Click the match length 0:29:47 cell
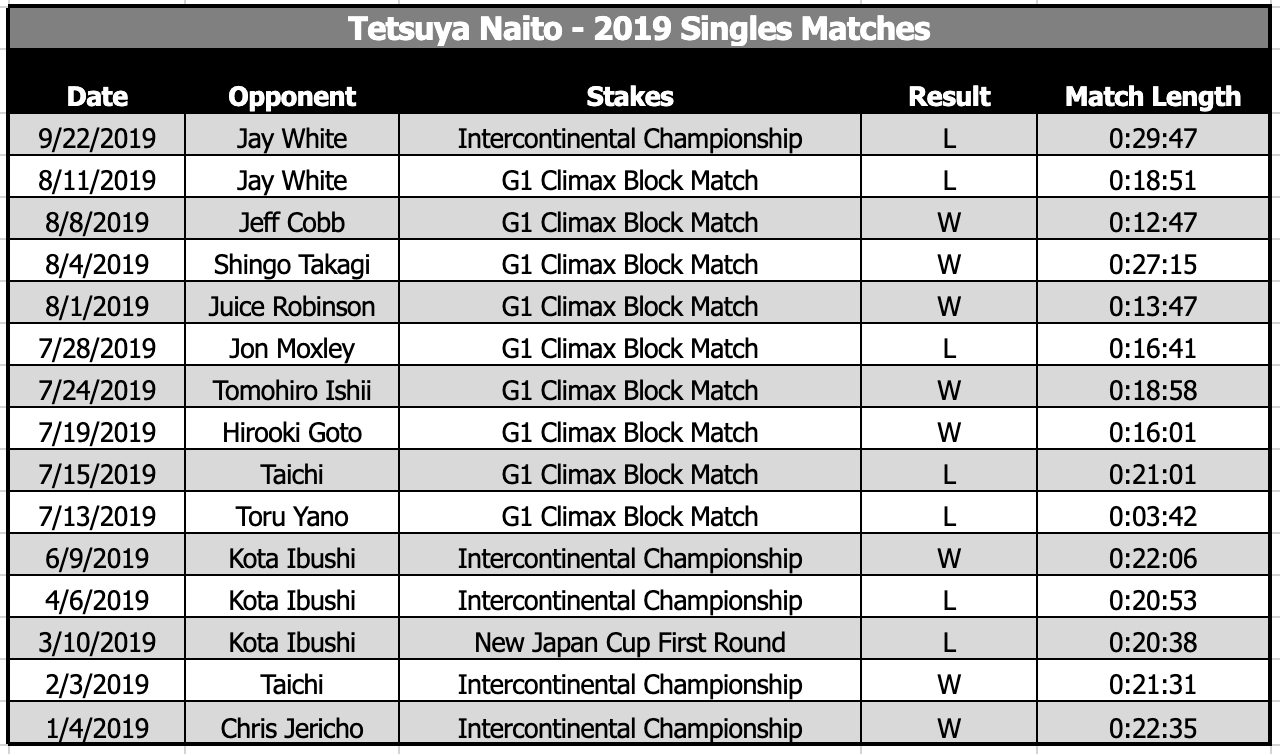1280x754 pixels. (1153, 138)
